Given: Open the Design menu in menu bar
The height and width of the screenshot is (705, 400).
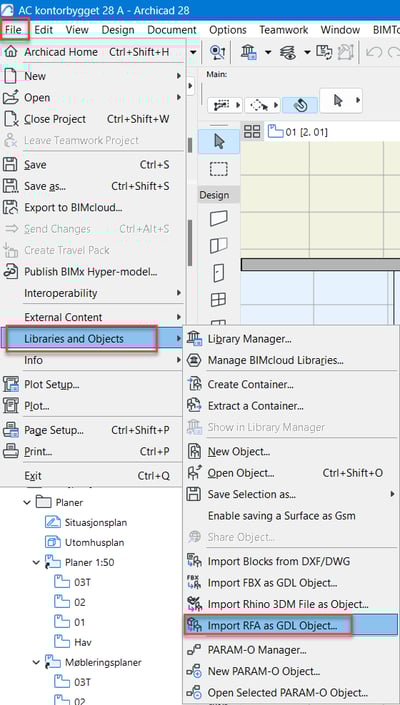Looking at the screenshot, I should [x=118, y=30].
